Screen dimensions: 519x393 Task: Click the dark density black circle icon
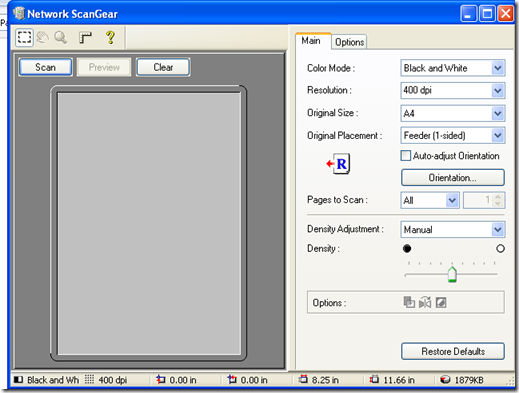407,248
